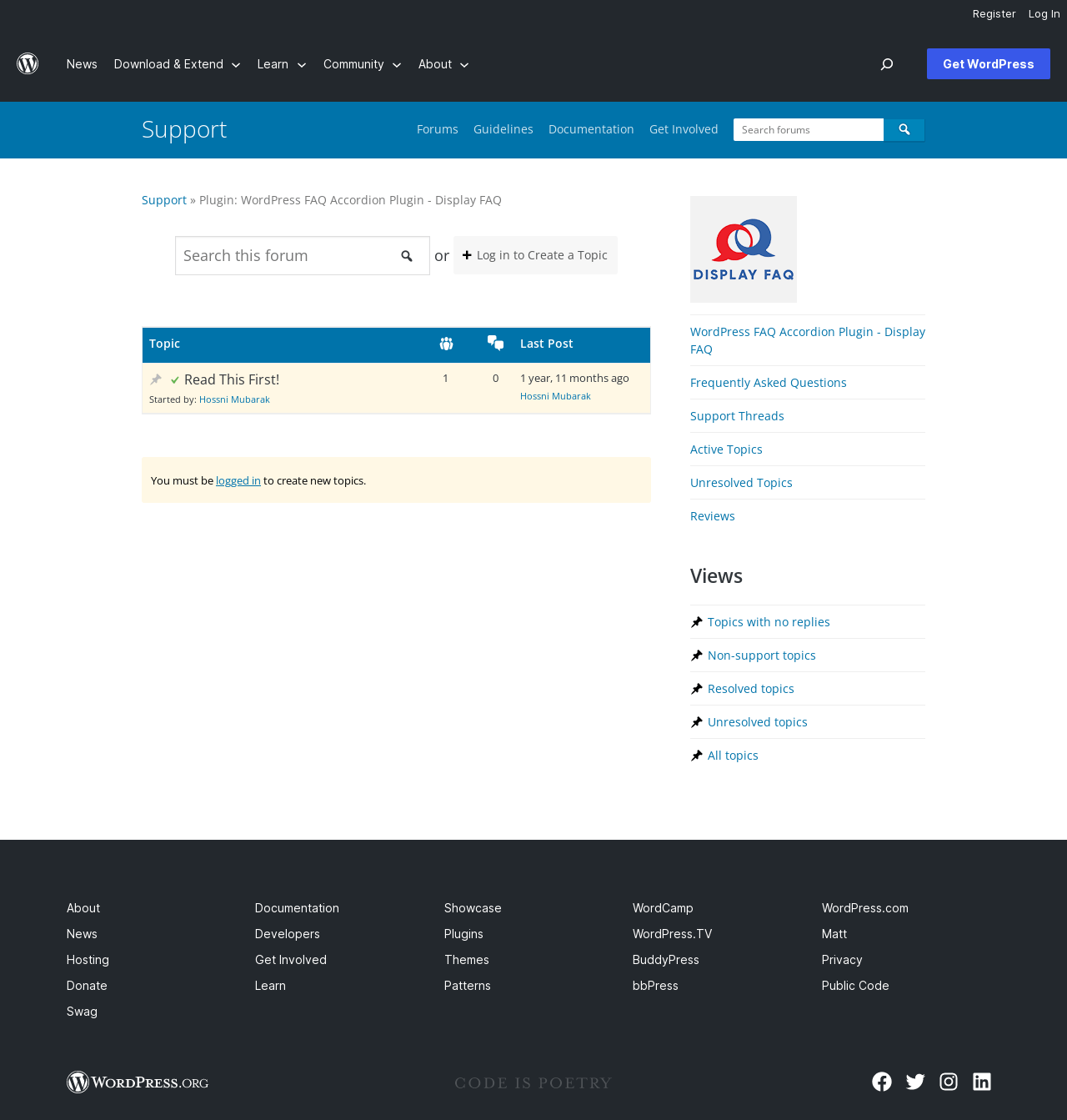The width and height of the screenshot is (1067, 1120).
Task: Click the logged in link in notice
Action: [x=238, y=480]
